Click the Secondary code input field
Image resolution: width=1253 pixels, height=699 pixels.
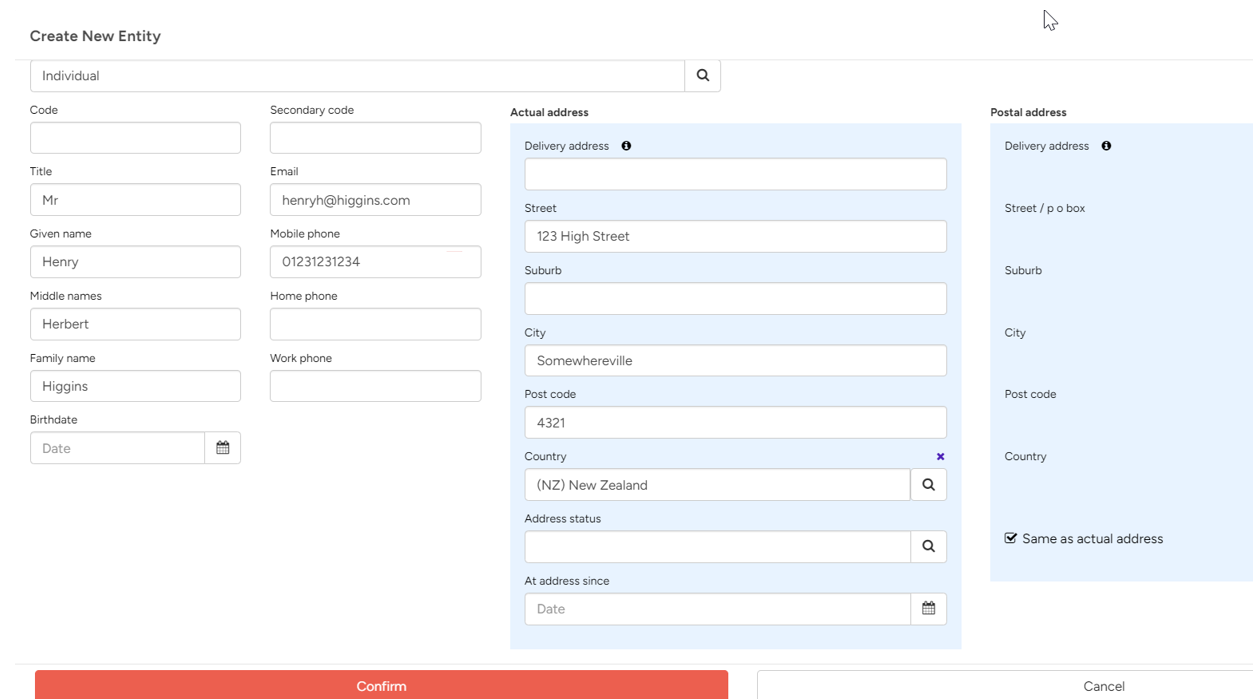375,138
